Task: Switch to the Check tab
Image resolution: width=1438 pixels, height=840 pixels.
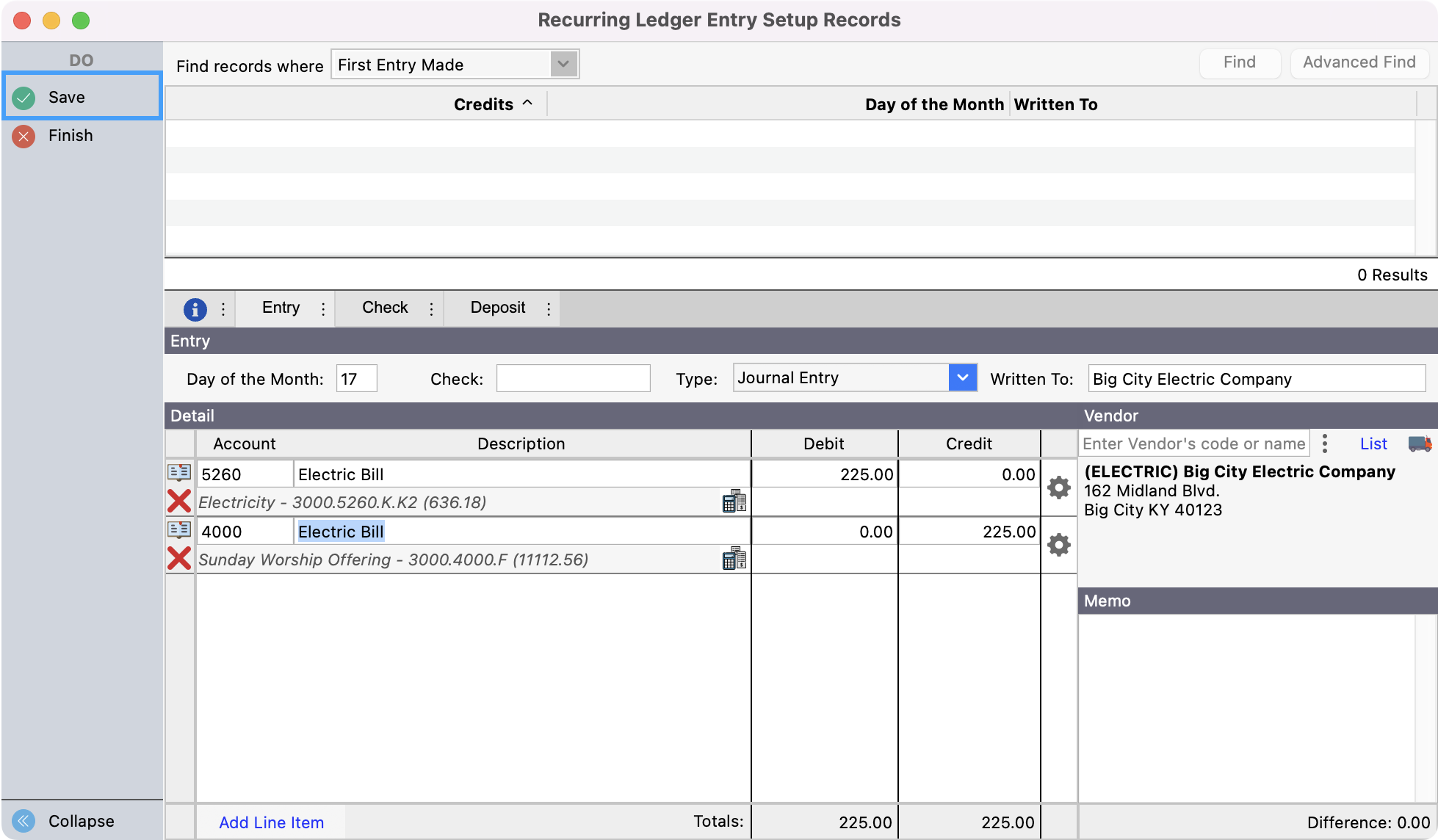Action: (385, 308)
